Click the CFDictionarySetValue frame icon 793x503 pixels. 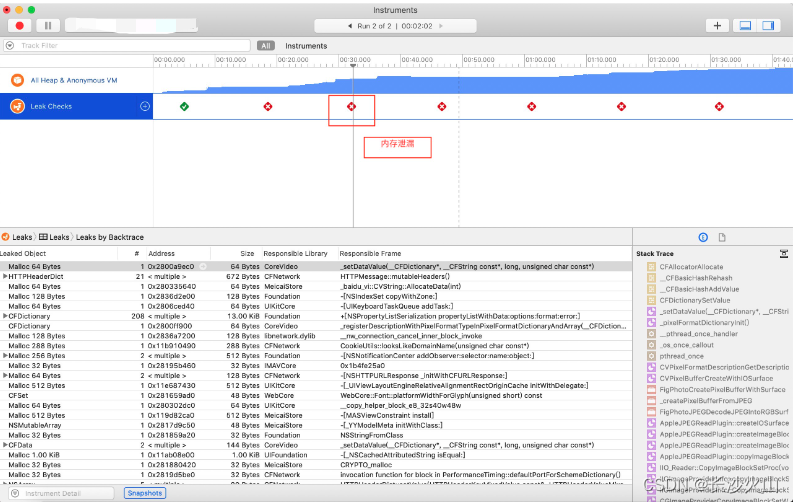pyautogui.click(x=651, y=300)
